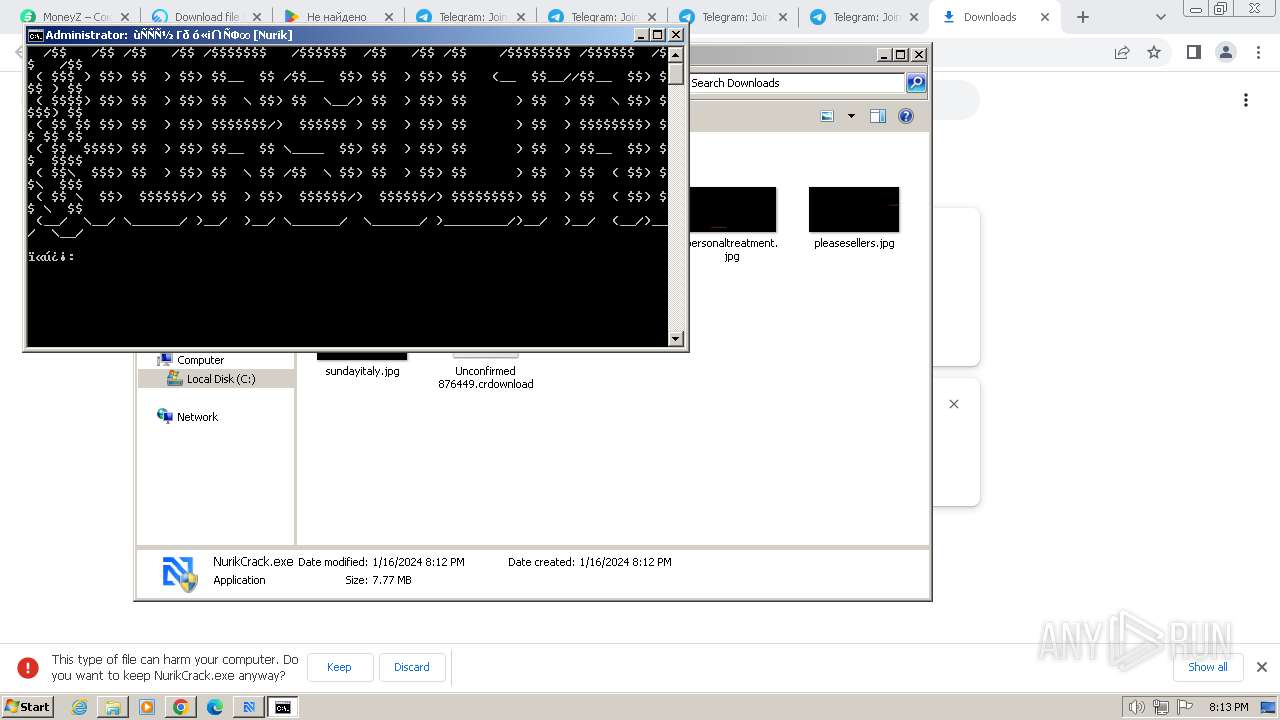
Task: Open the network tray icon
Action: click(1160, 707)
